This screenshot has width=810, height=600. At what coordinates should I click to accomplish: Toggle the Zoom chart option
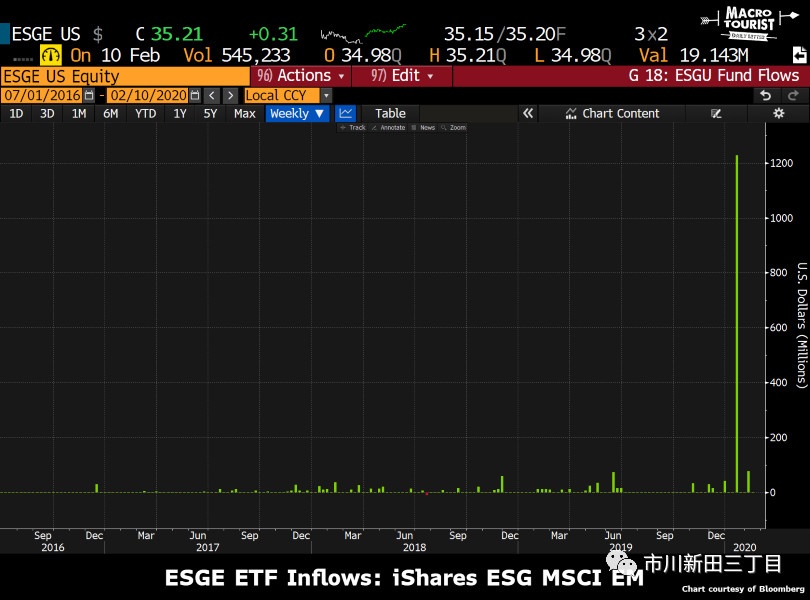pyautogui.click(x=454, y=127)
